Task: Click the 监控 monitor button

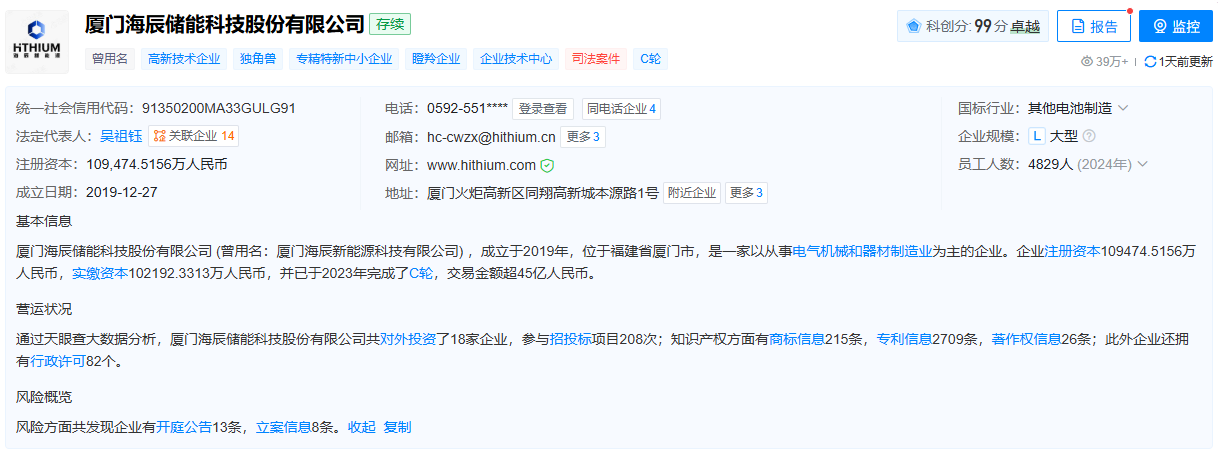Action: click(1175, 27)
